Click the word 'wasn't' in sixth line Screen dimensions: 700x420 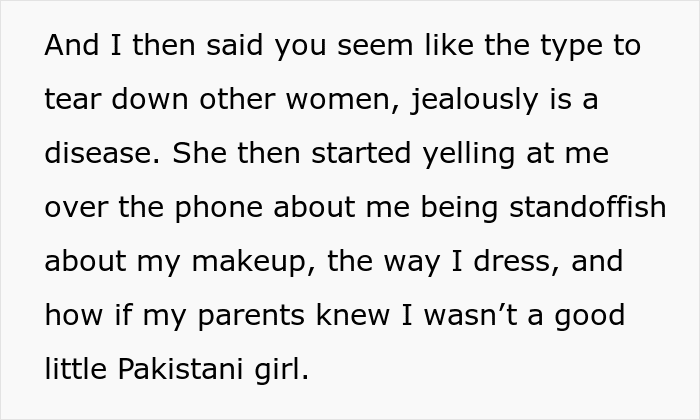[x=471, y=315]
